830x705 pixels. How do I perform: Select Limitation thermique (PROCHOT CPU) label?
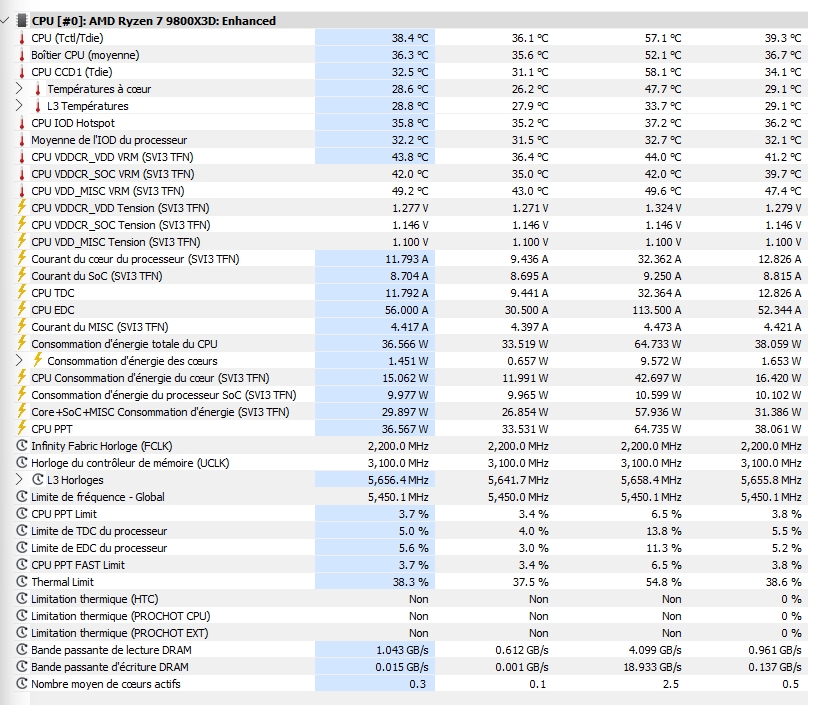click(x=121, y=616)
